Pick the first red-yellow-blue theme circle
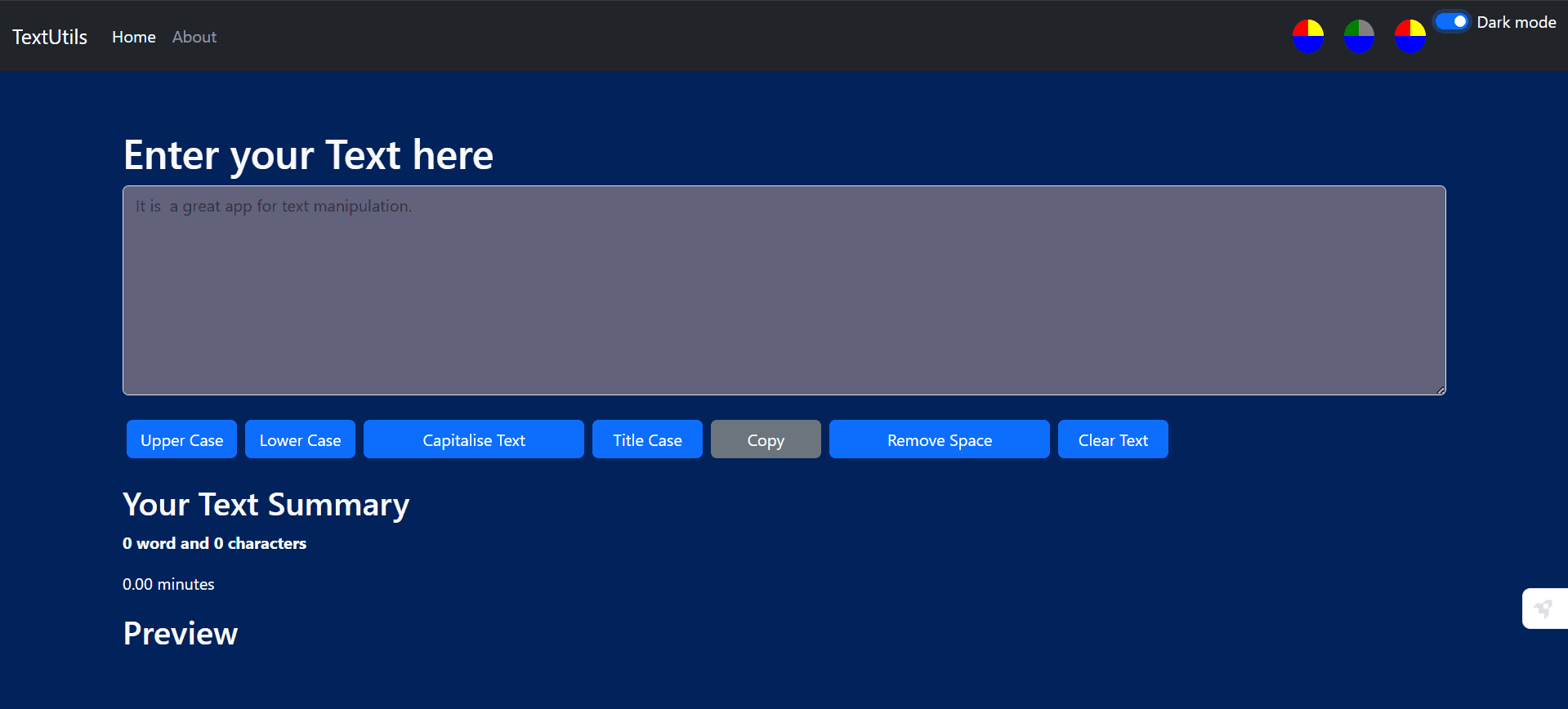This screenshot has height=709, width=1568. (1307, 37)
